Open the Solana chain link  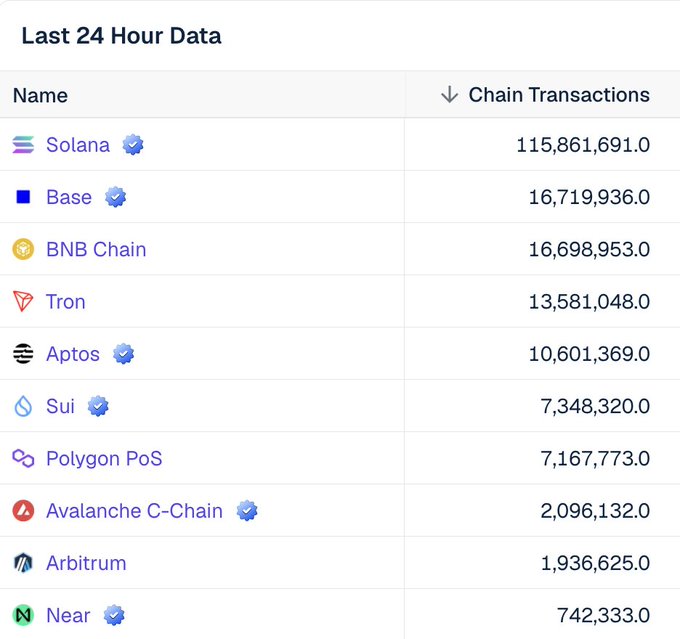[x=78, y=145]
